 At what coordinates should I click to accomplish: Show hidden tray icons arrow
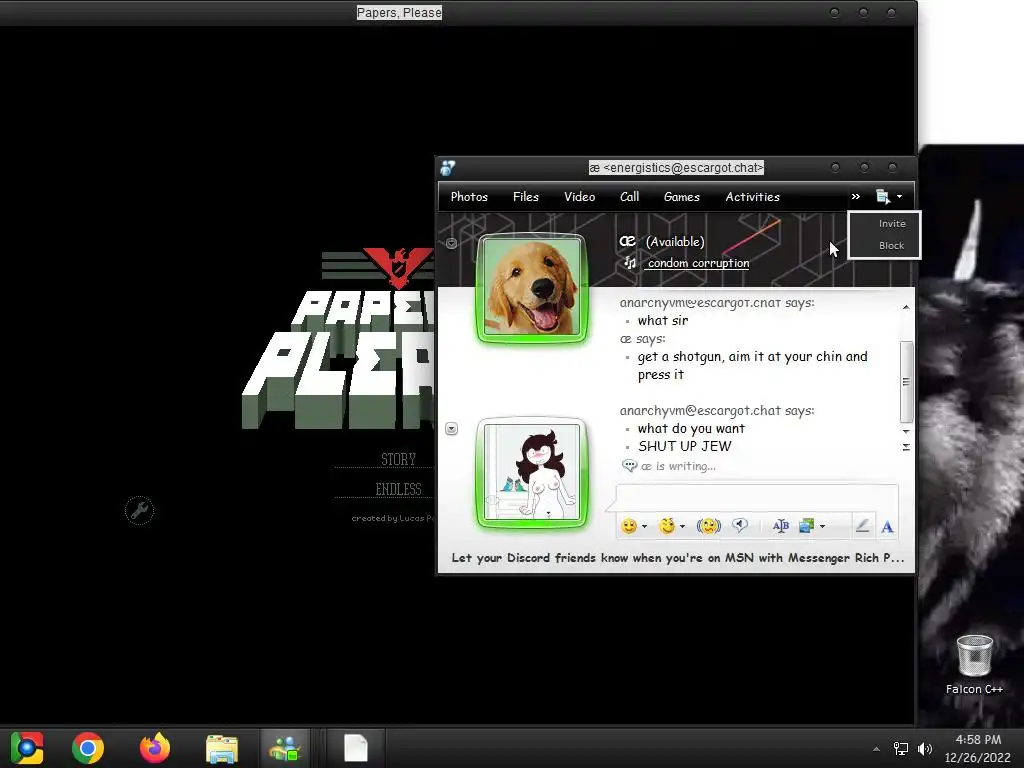click(876, 749)
